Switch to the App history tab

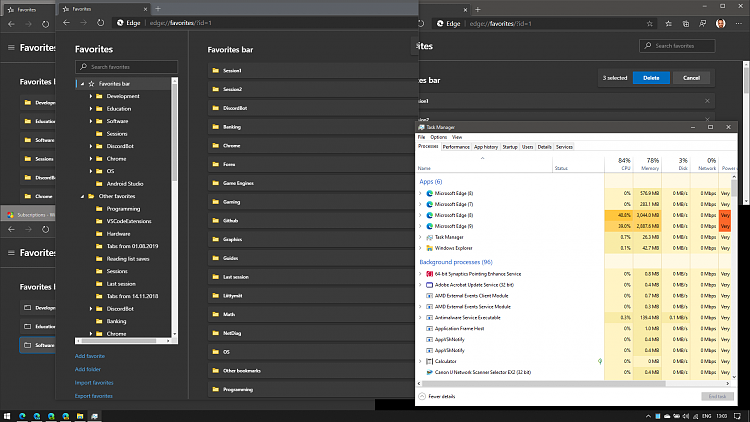tap(485, 147)
